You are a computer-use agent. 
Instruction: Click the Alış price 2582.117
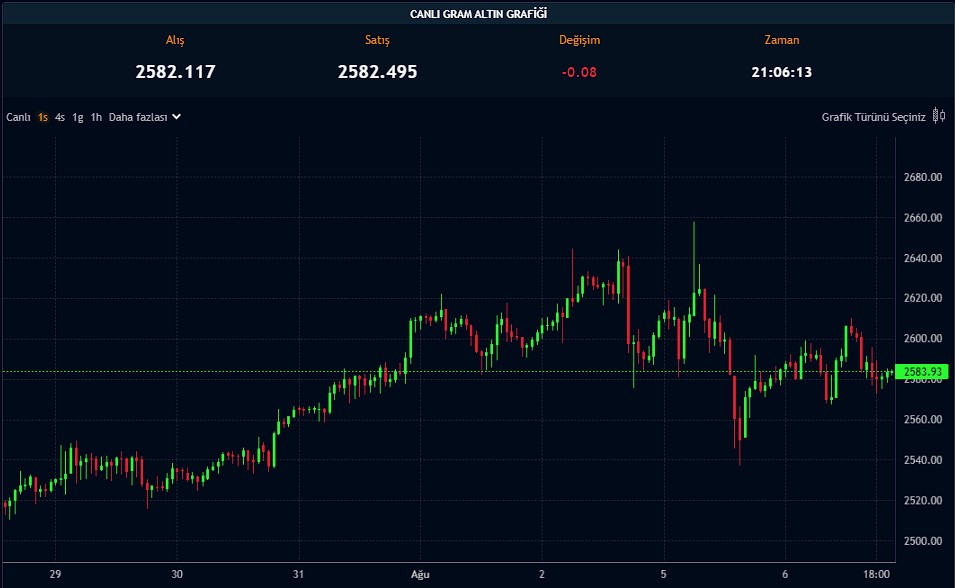(175, 72)
